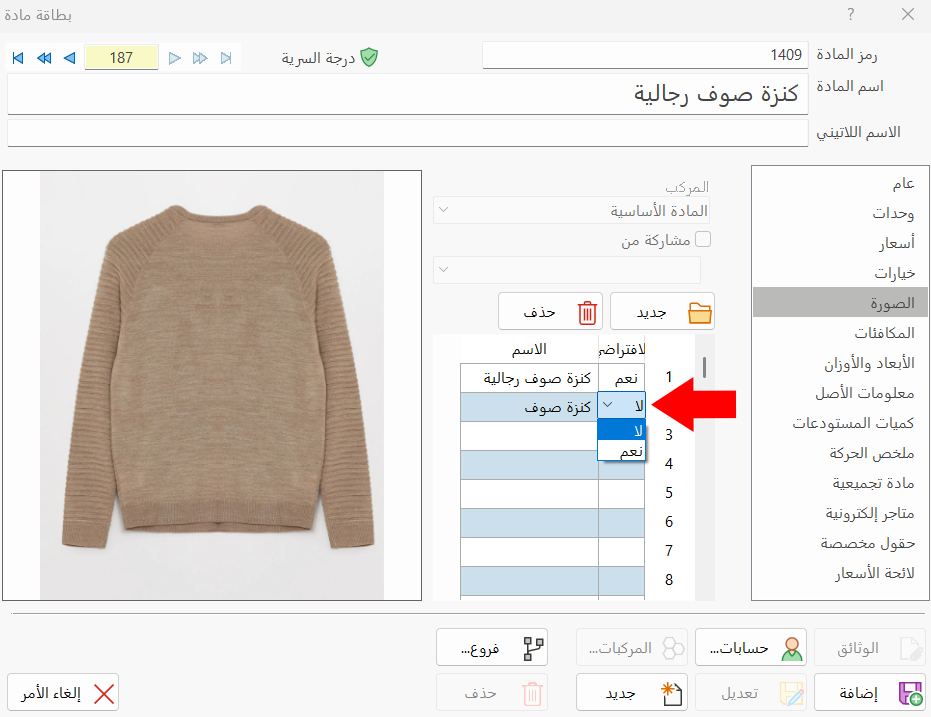Click the image table vertical scrollbar handle

704,367
